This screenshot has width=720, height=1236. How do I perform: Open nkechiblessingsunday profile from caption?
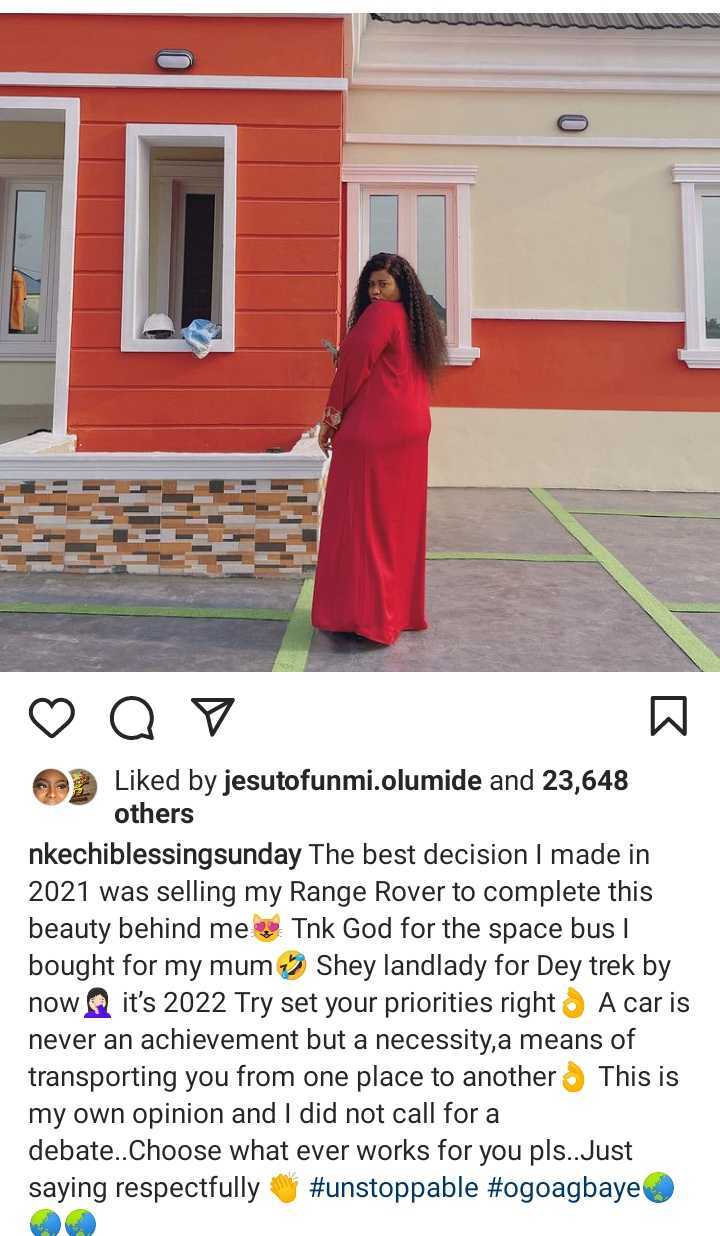[x=165, y=855]
